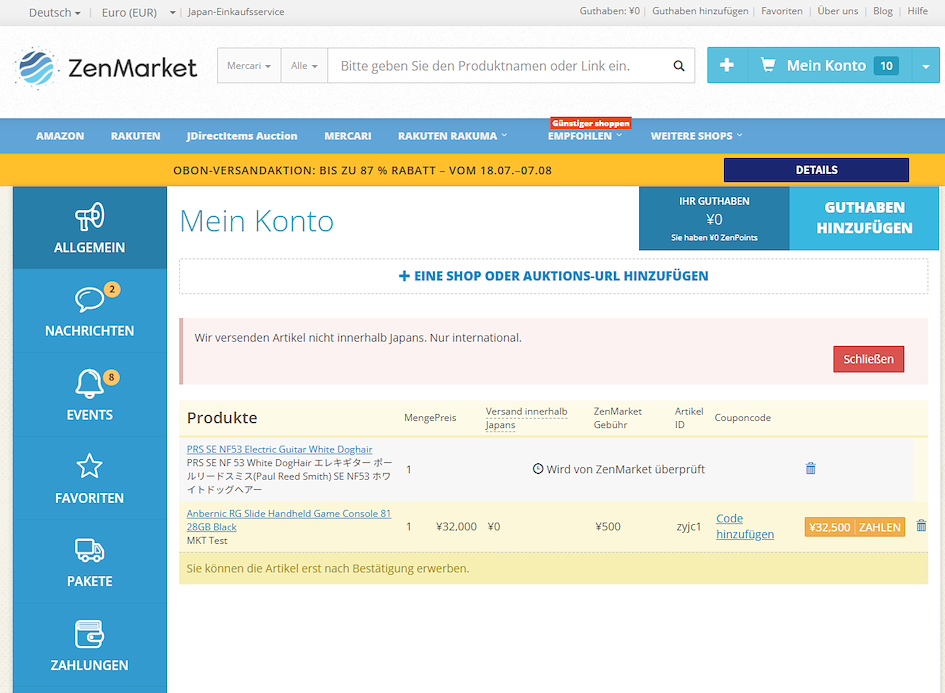
Task: Click the ZenMarket Gebühr ¥500 value
Action: [608, 527]
